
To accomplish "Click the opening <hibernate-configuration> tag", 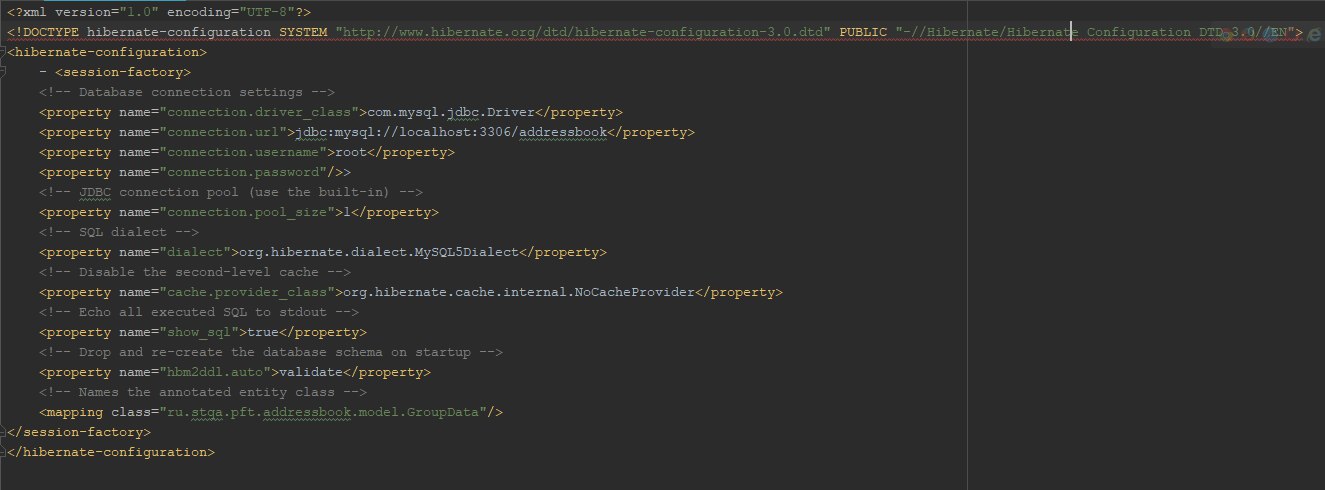I will pos(107,52).
